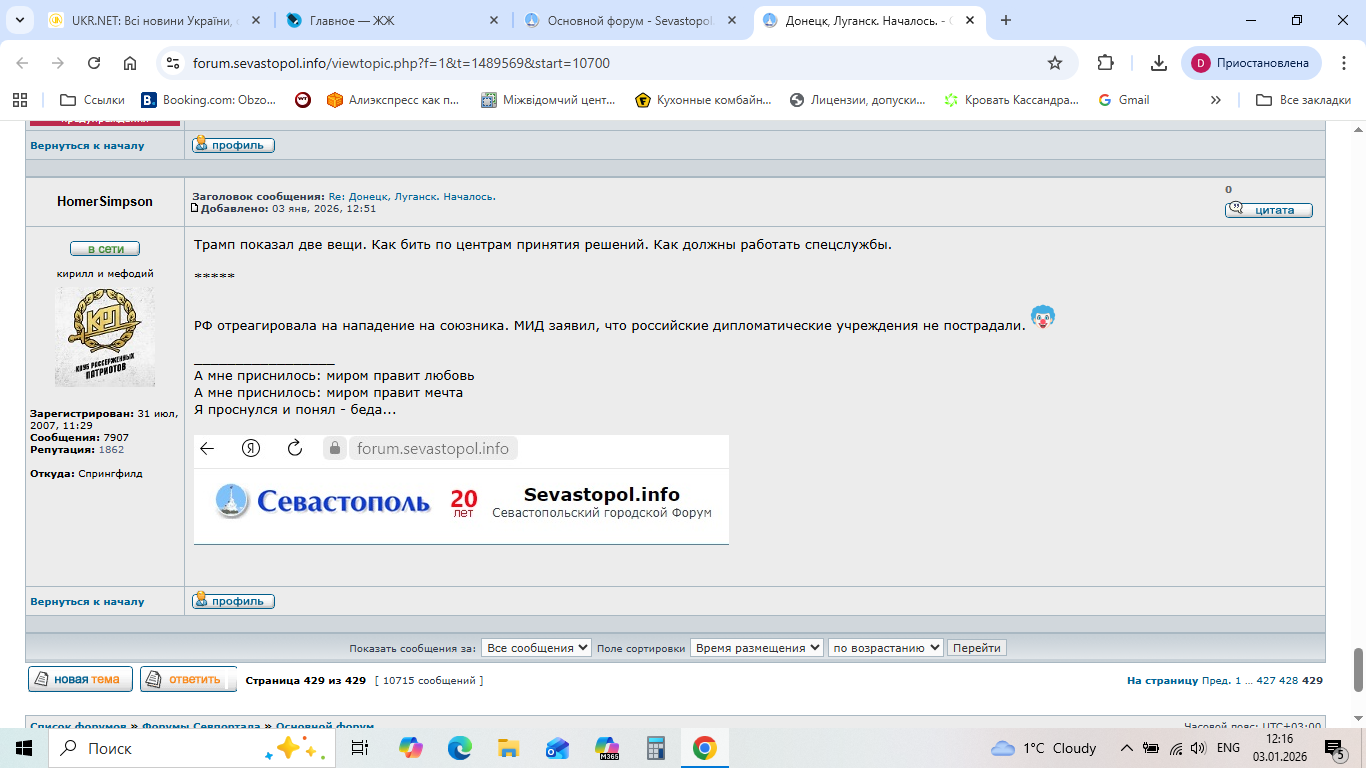This screenshot has height=768, width=1366.
Task: Open Microsoft Edge from the taskbar
Action: pos(459,748)
